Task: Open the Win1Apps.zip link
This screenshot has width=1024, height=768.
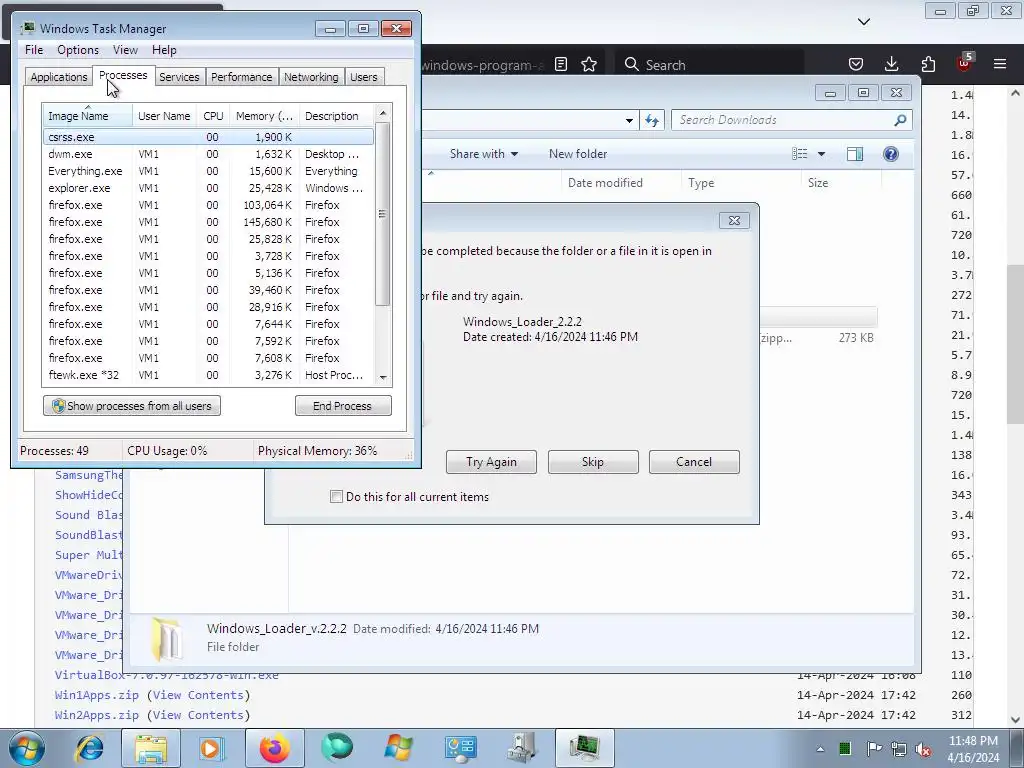Action: point(97,695)
